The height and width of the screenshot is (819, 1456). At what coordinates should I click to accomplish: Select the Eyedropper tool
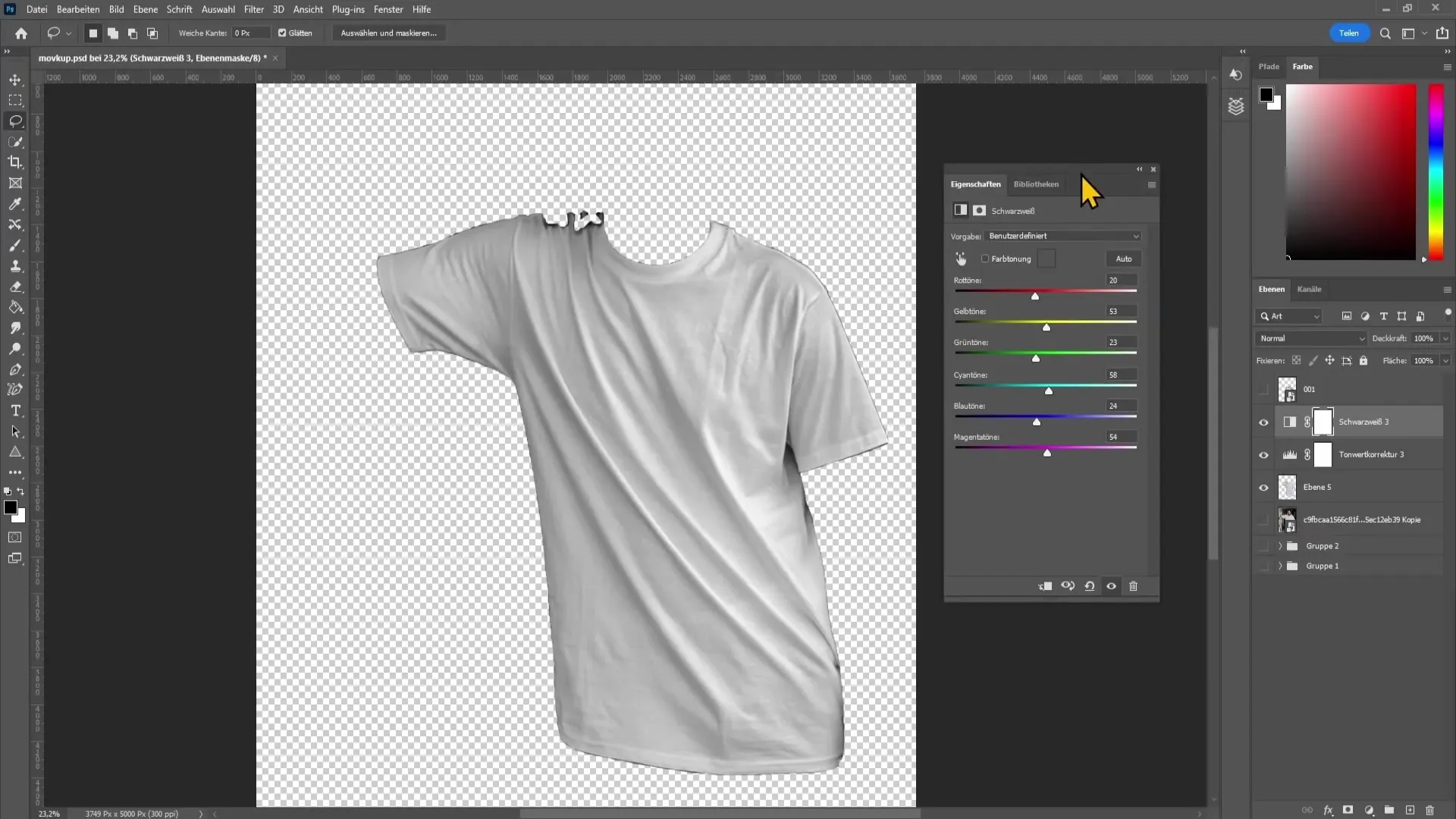[x=15, y=204]
